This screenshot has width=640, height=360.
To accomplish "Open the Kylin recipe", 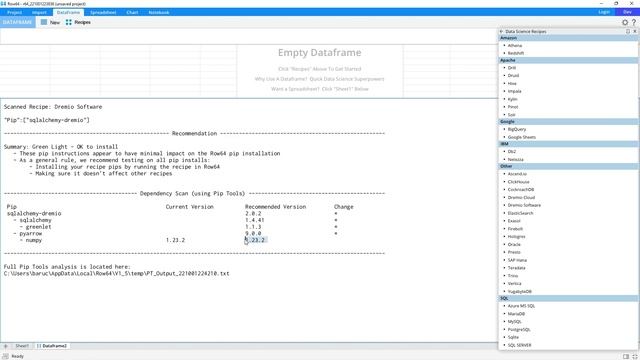I will click(512, 99).
